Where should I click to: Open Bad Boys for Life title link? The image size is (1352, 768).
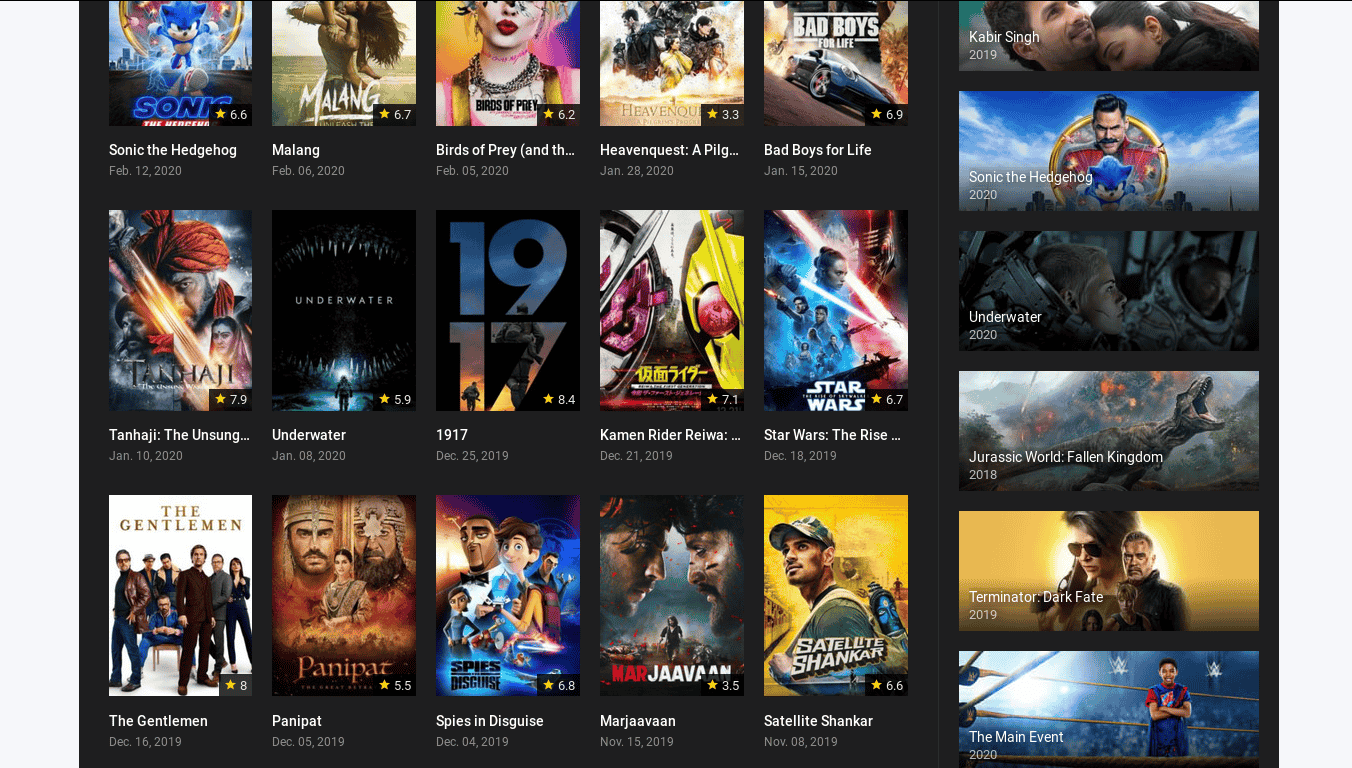point(818,150)
